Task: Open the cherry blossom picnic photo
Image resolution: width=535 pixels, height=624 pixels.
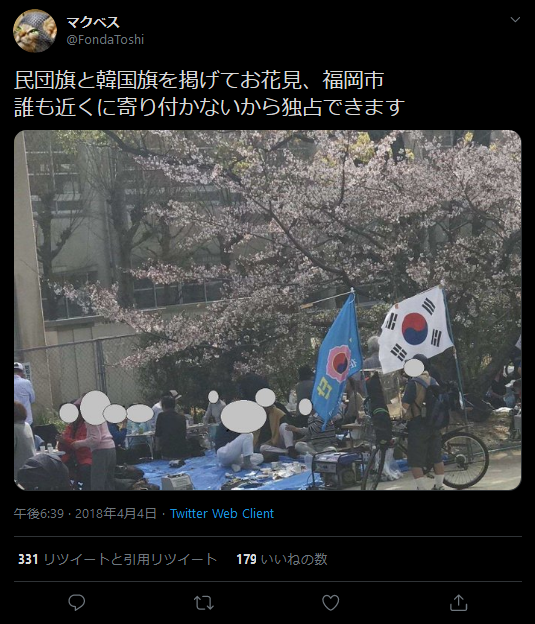Action: coord(268,310)
